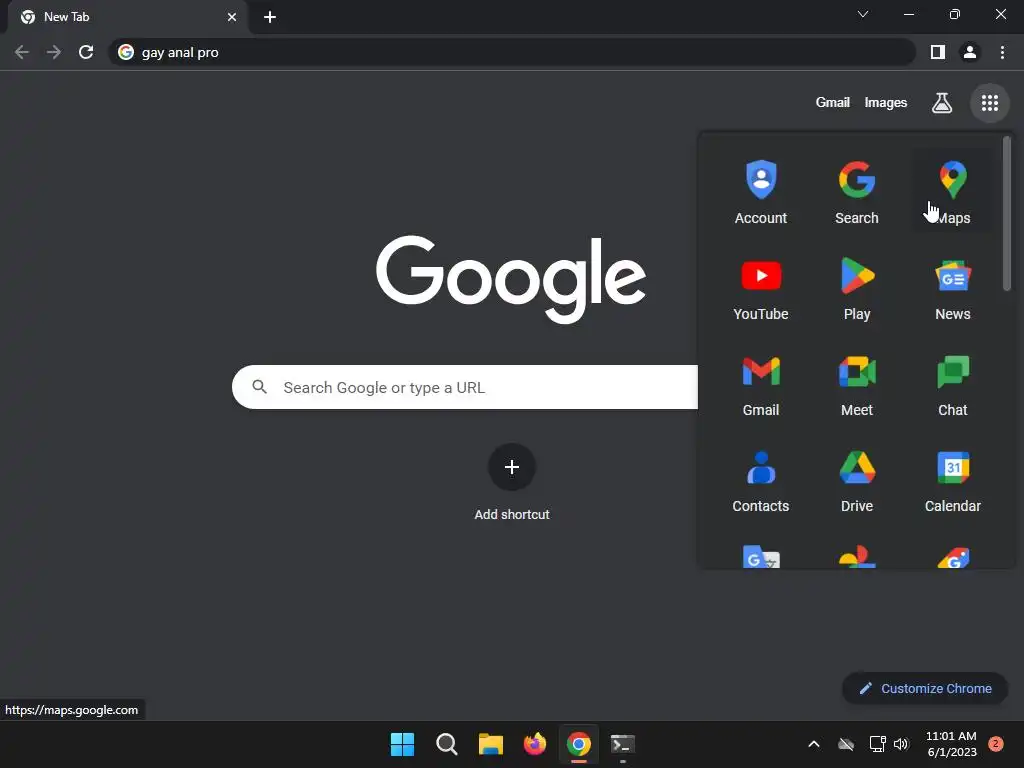This screenshot has height=768, width=1024.
Task: Focus the Google search box
Action: pyautogui.click(x=465, y=387)
